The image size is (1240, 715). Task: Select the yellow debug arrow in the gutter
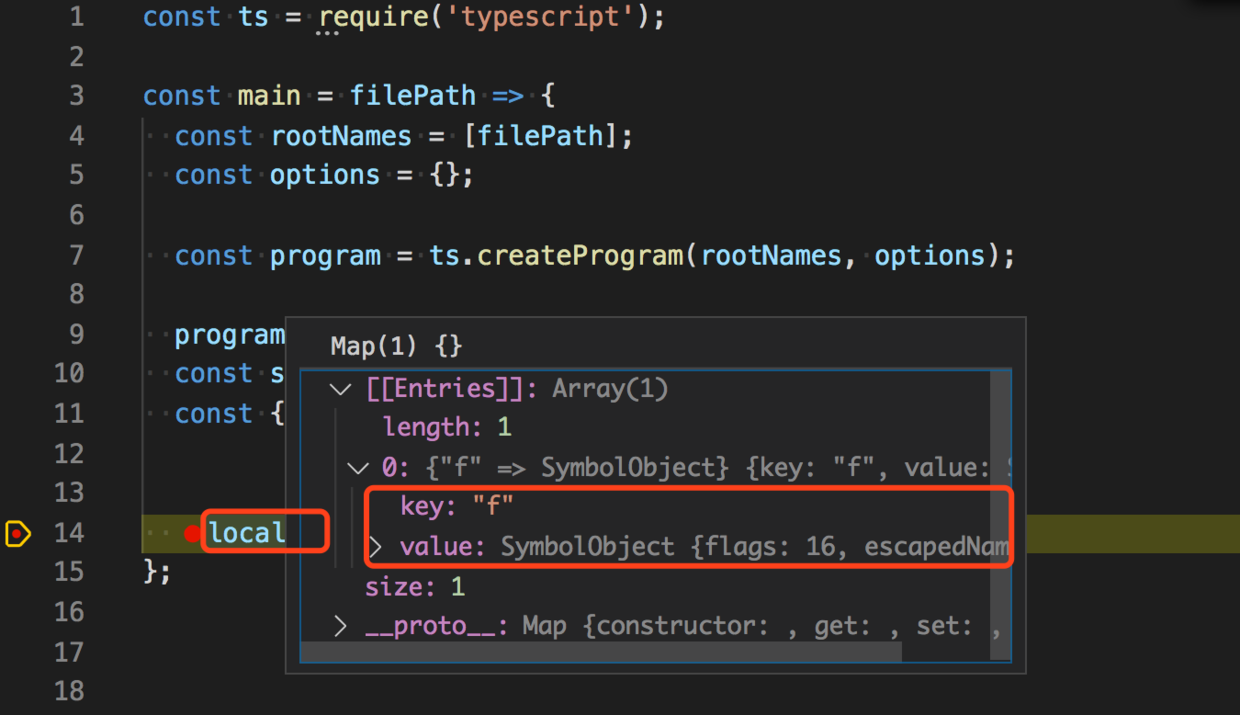(16, 534)
